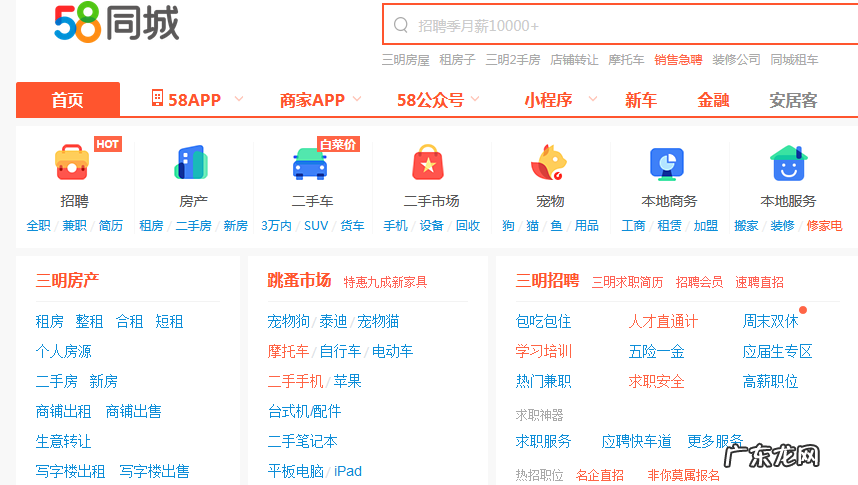Focus the search box 招聘季月薪10000+
This screenshot has height=485, width=858.
(621, 25)
